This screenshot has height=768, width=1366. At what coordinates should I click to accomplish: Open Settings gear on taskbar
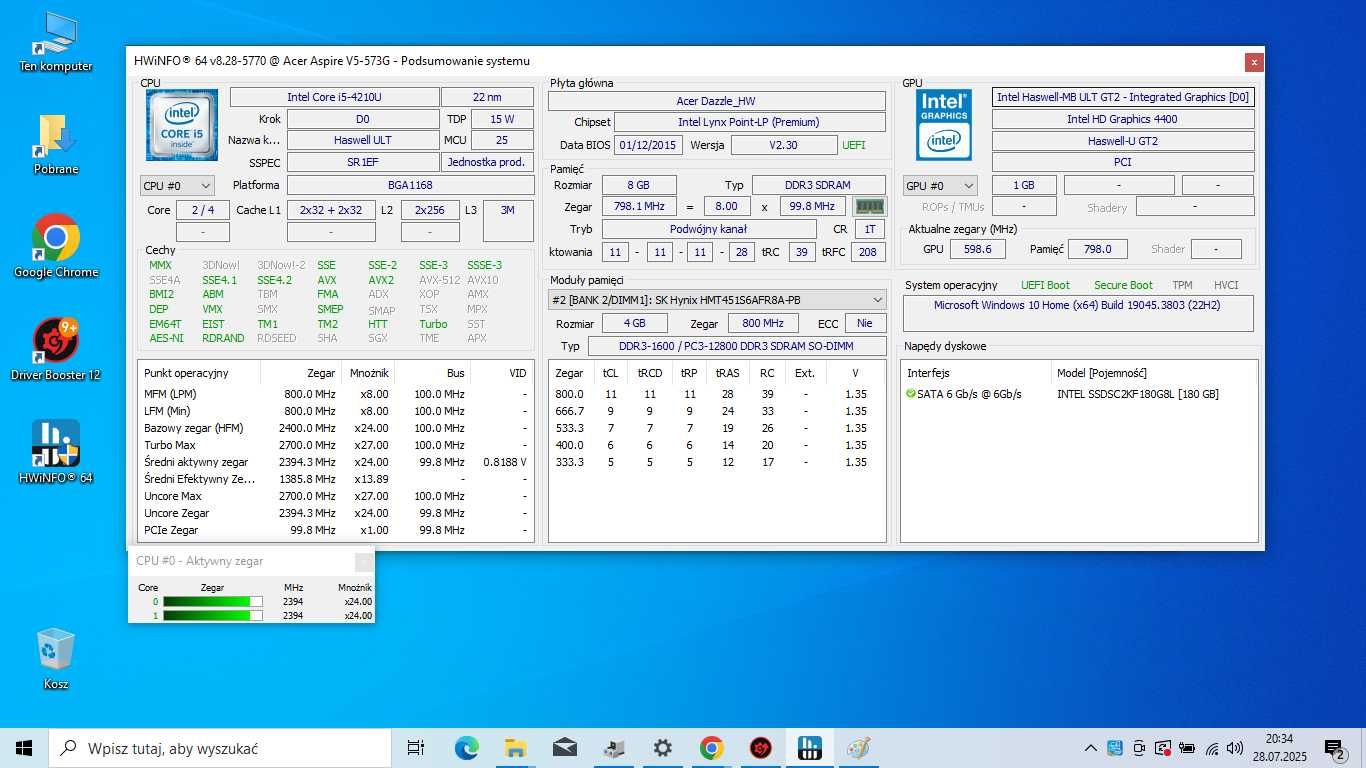click(663, 748)
